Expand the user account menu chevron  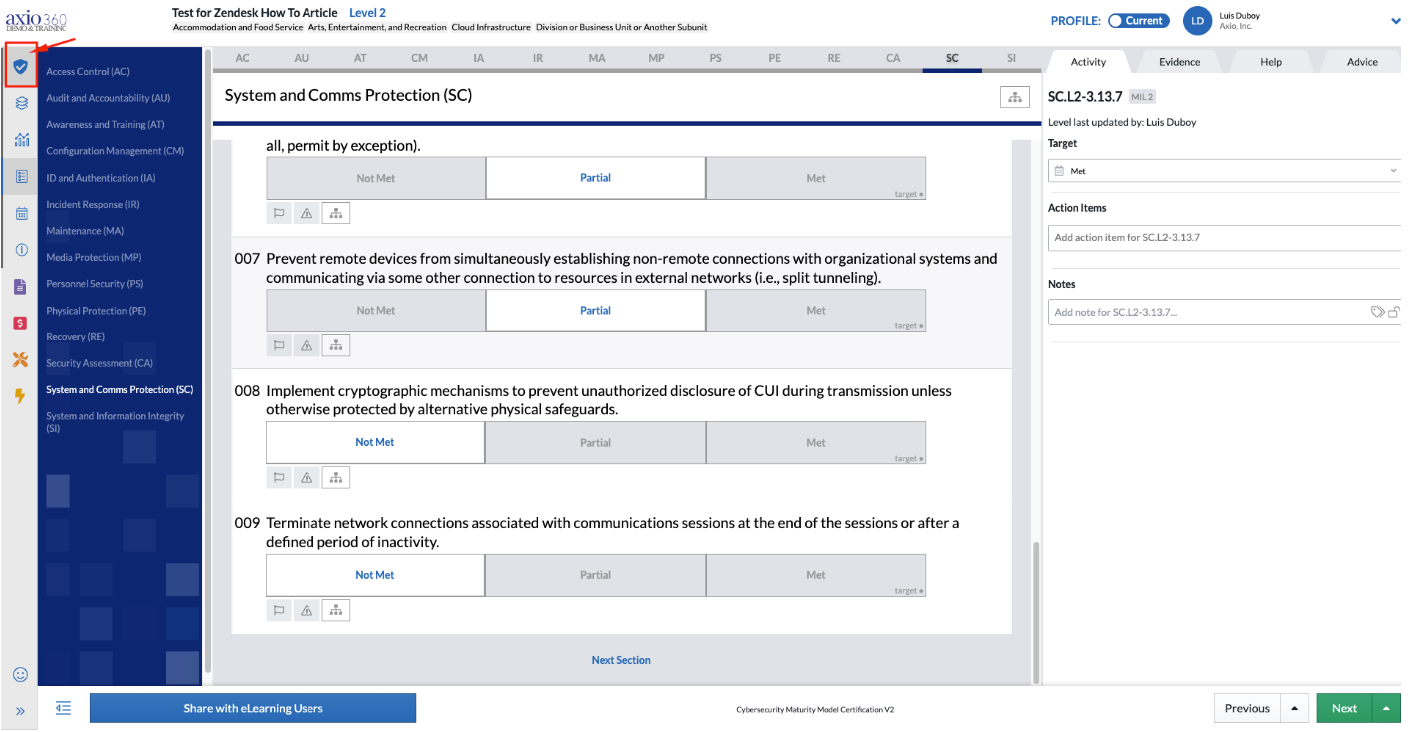coord(1395,21)
